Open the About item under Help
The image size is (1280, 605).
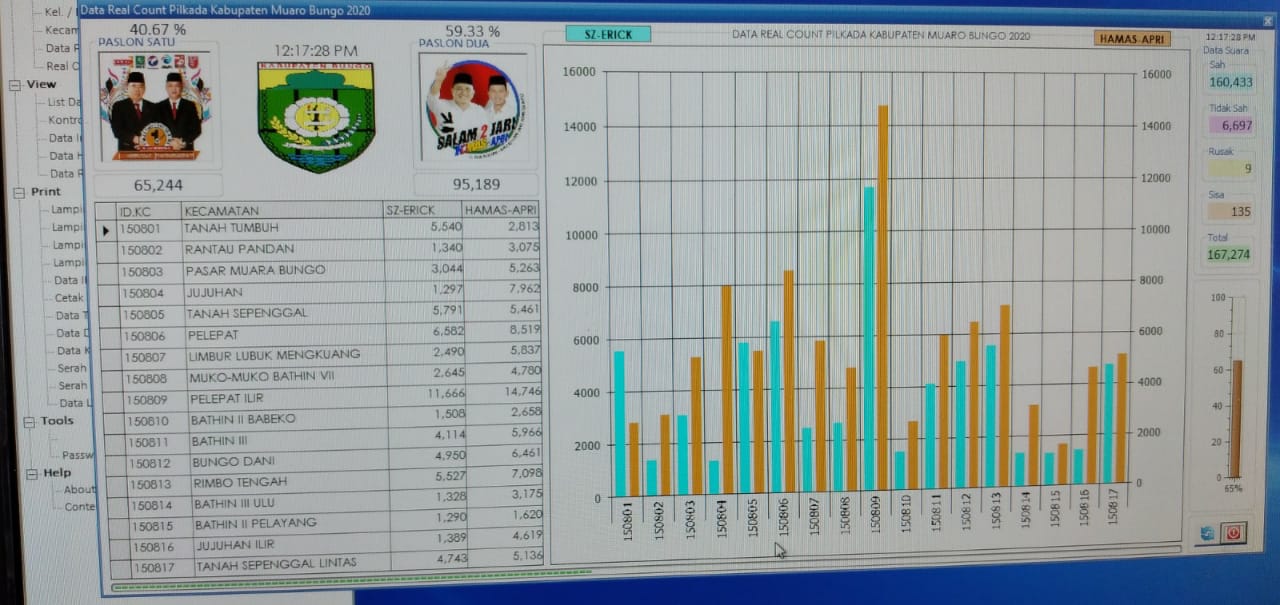[x=79, y=490]
